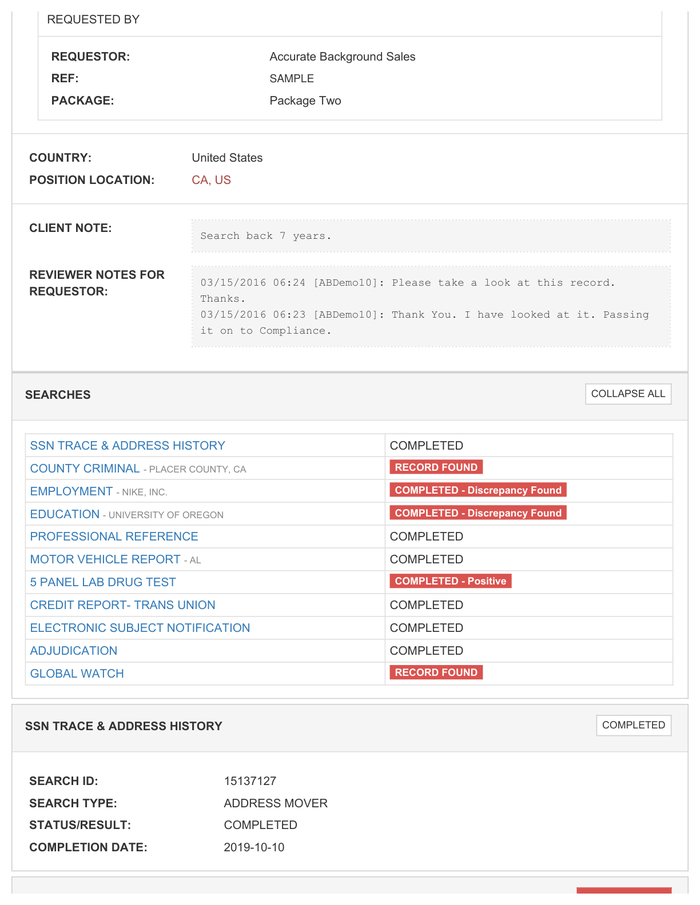Select the 'United States' country value

click(x=227, y=158)
